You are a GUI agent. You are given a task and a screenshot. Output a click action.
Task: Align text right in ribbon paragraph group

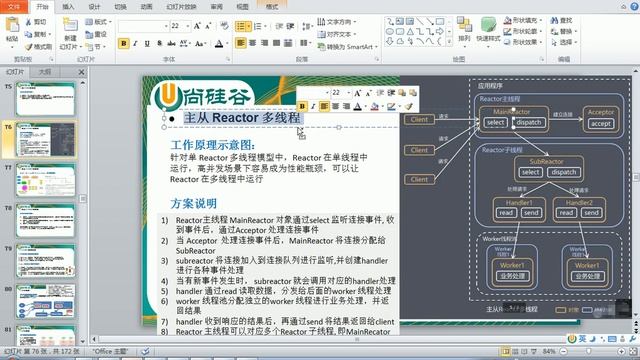(264, 43)
